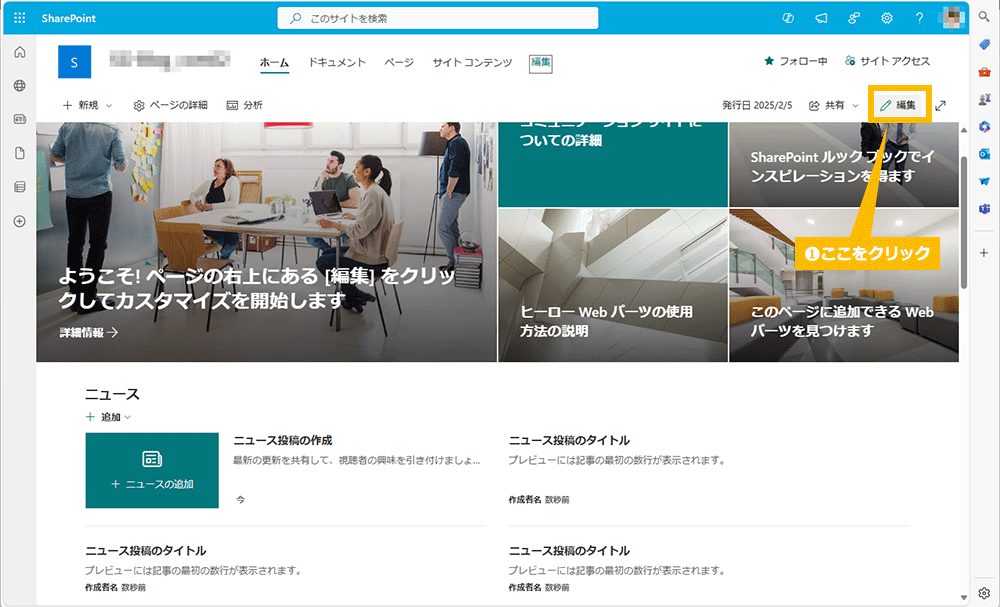Click the Create plus icon in app bar
This screenshot has width=1000, height=607.
tap(20, 221)
